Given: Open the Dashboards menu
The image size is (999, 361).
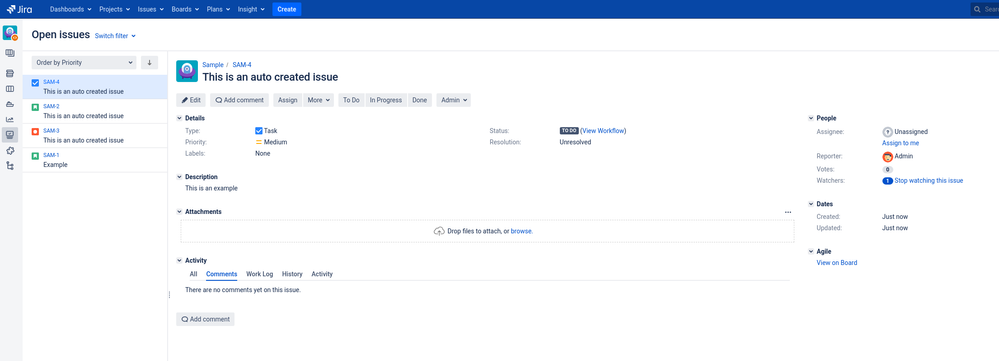Looking at the screenshot, I should [71, 9].
